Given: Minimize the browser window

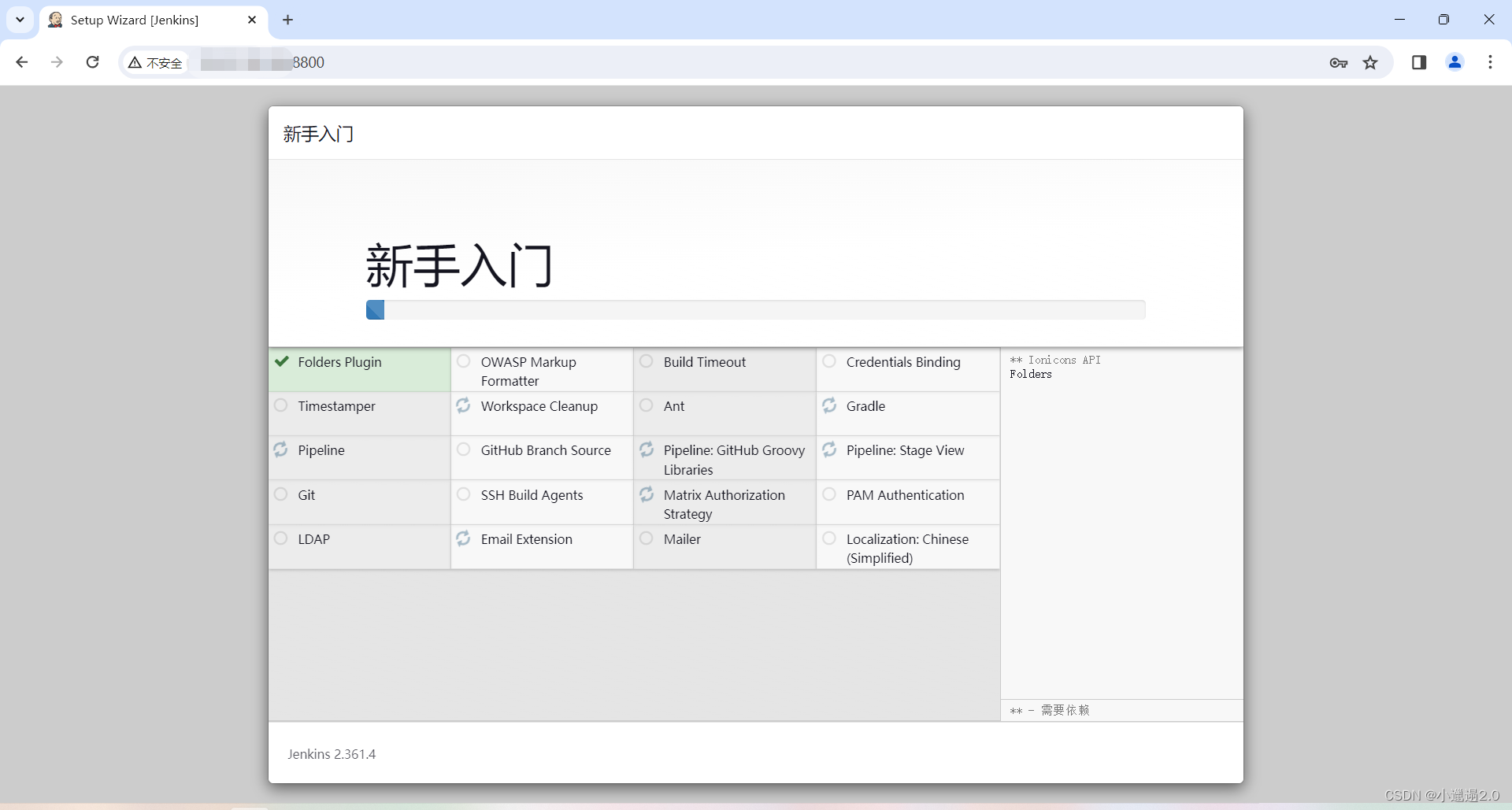Looking at the screenshot, I should [1399, 20].
